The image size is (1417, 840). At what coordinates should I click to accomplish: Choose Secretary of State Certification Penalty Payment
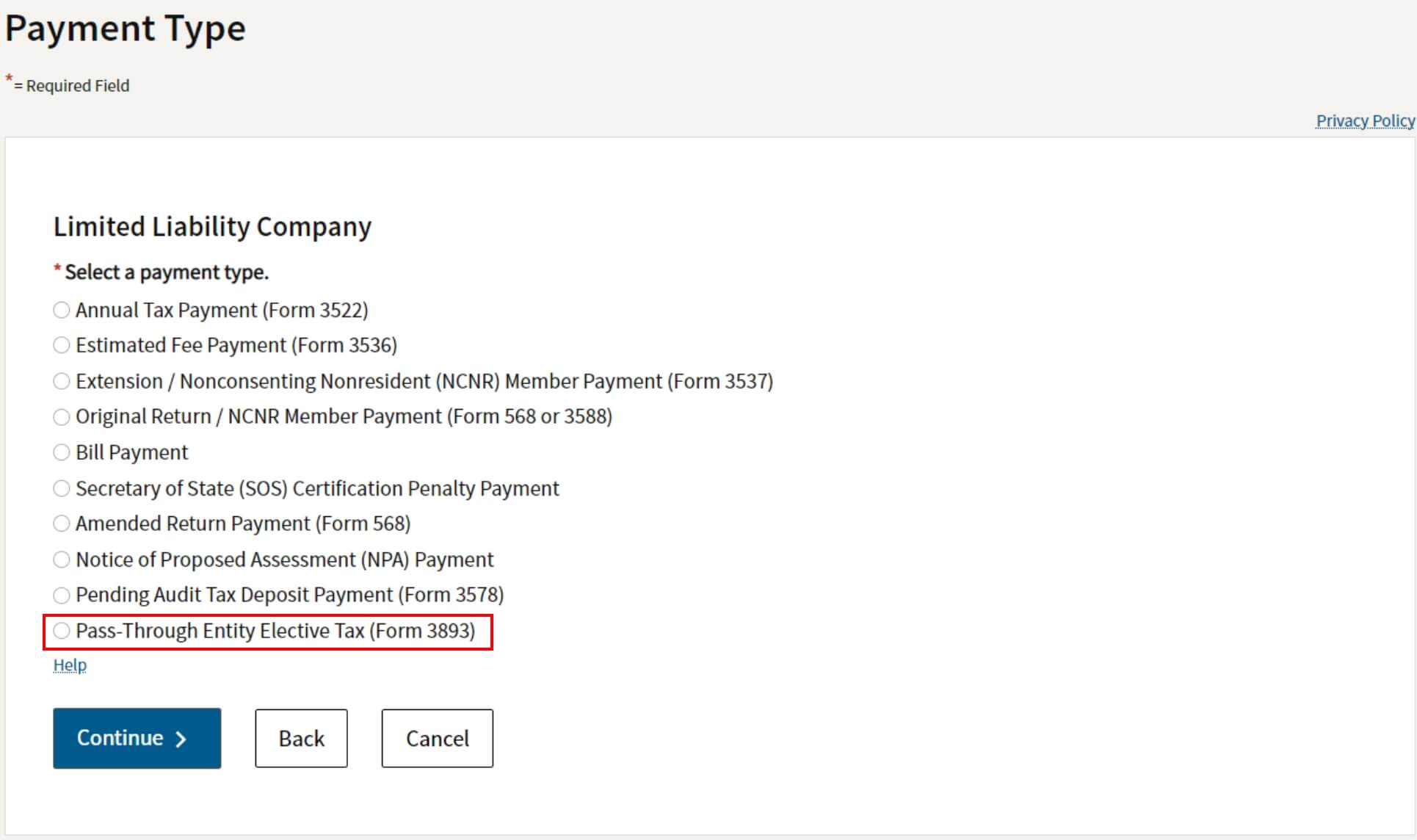(x=62, y=488)
